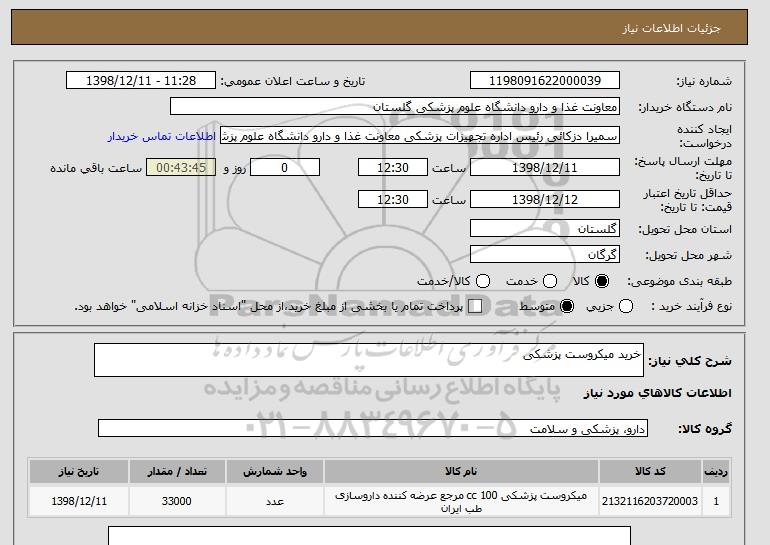The height and width of the screenshot is (545, 770).
Task: Click the اطلاعات کالاهای مورد نیاز heading
Action: pos(658,393)
